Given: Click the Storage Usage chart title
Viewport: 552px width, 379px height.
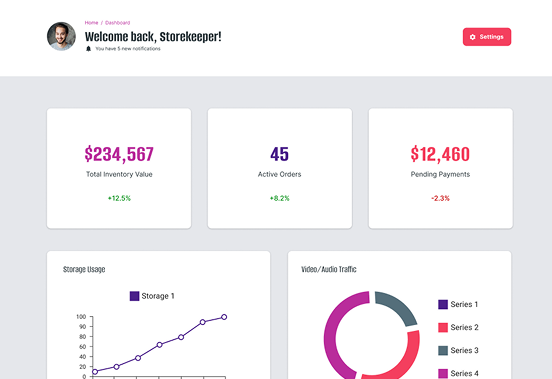Looking at the screenshot, I should click(84, 269).
